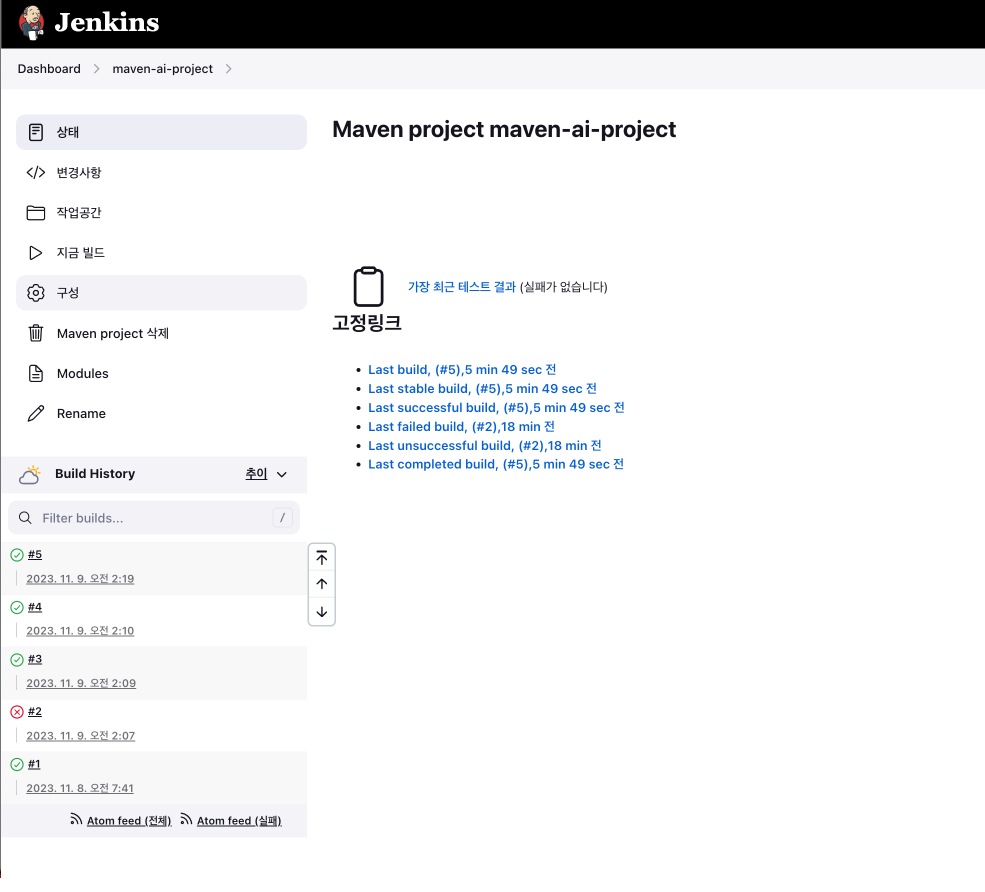985x892 pixels.
Task: Open build #4 link
Action: [x=35, y=607]
